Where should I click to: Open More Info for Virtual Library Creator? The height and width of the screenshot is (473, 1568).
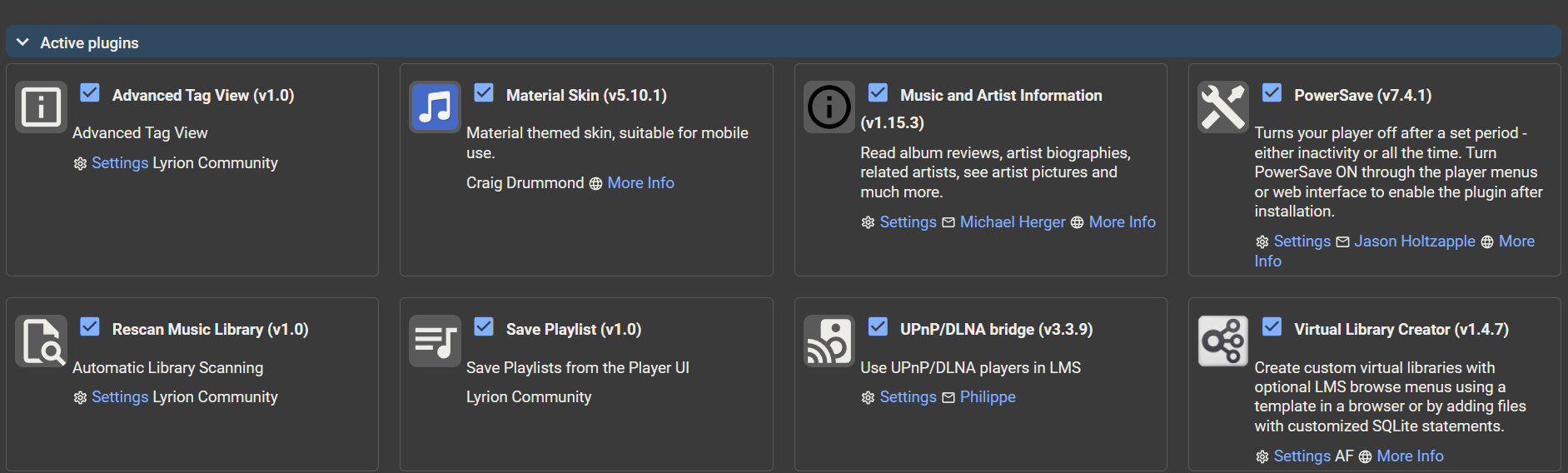pyautogui.click(x=1410, y=456)
